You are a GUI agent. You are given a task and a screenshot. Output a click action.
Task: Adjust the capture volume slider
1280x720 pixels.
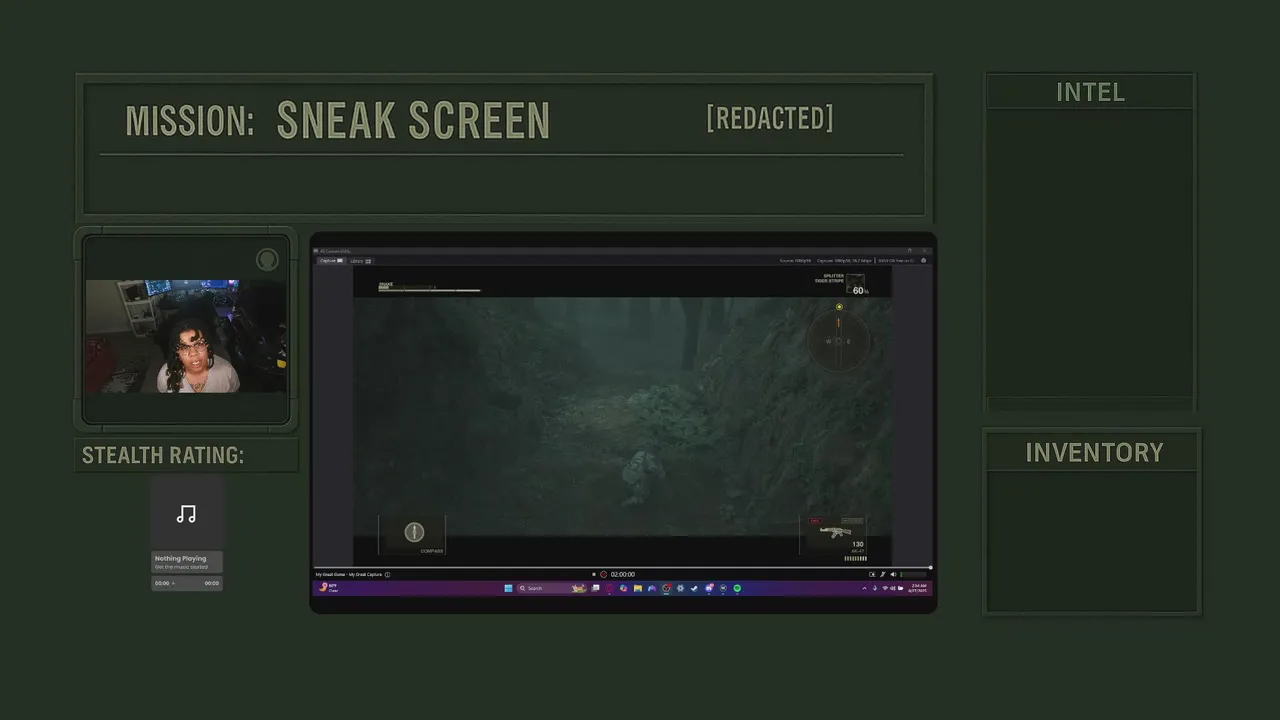coord(913,574)
